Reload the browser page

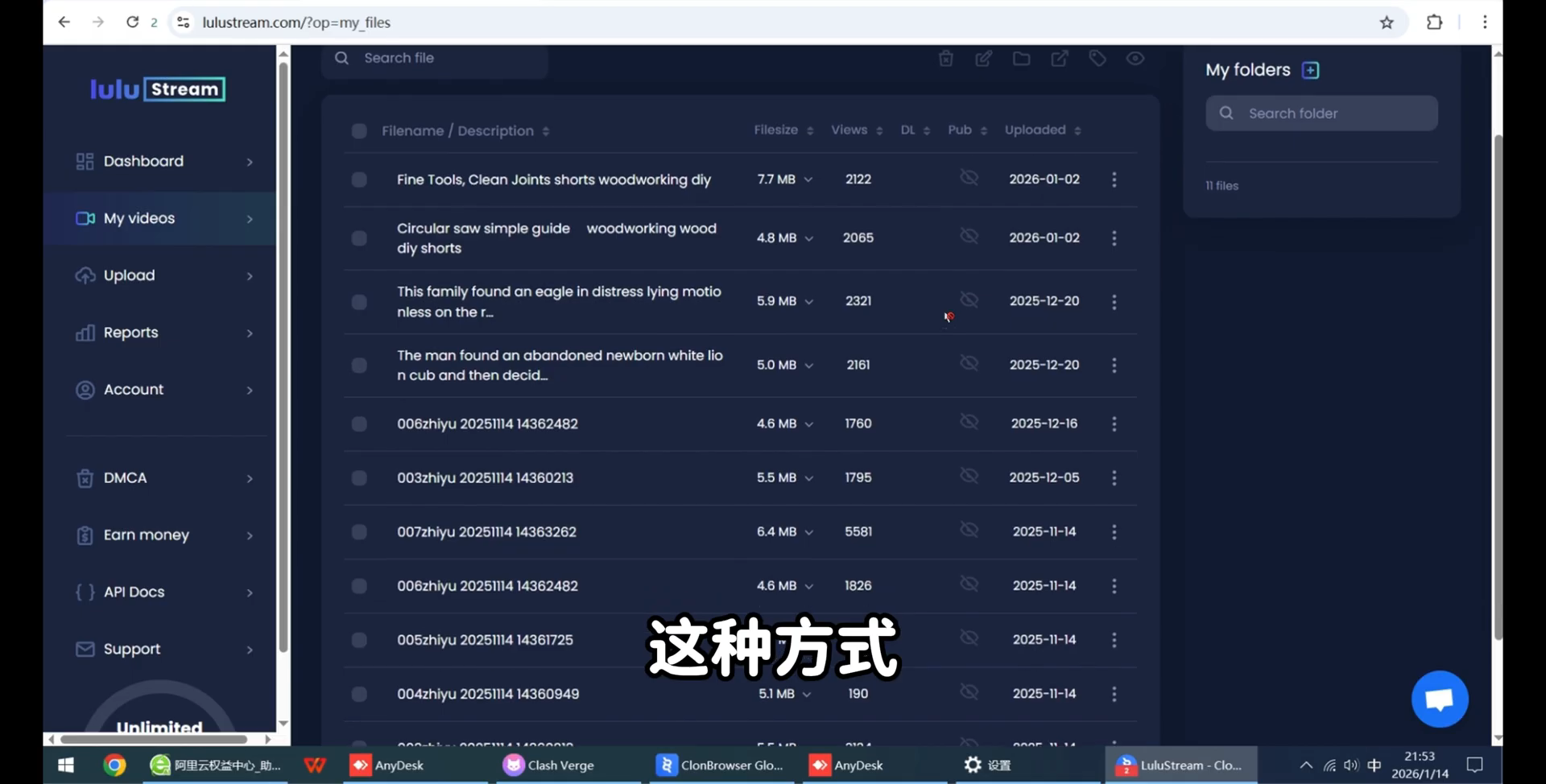133,23
